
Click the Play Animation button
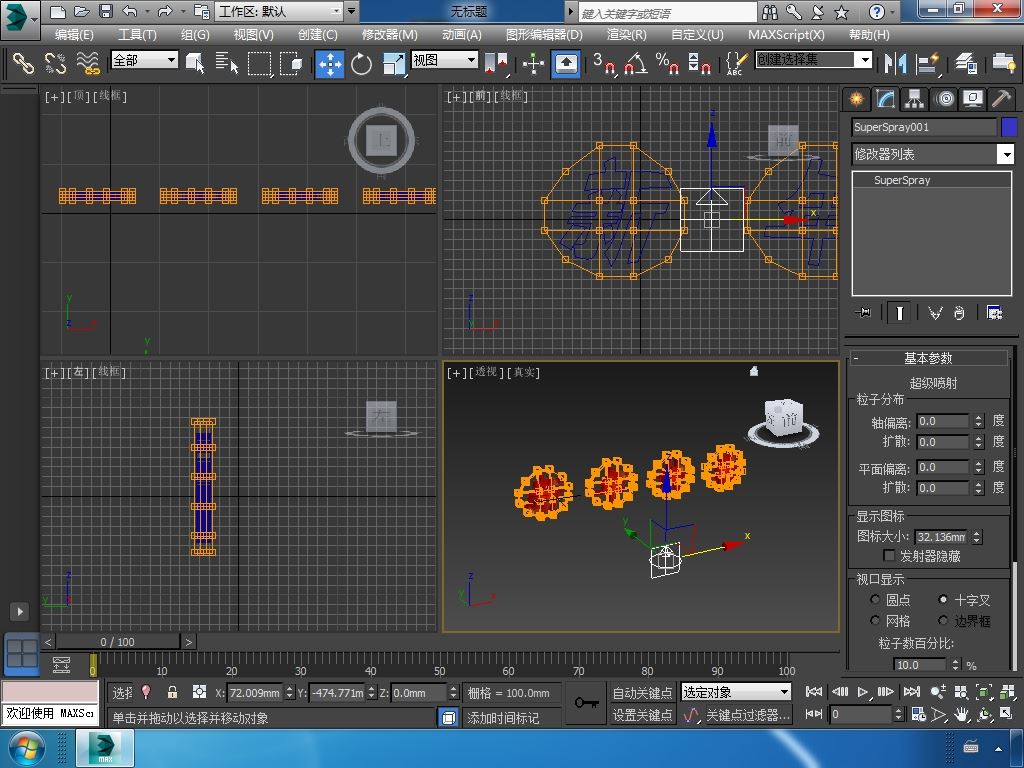click(x=862, y=691)
